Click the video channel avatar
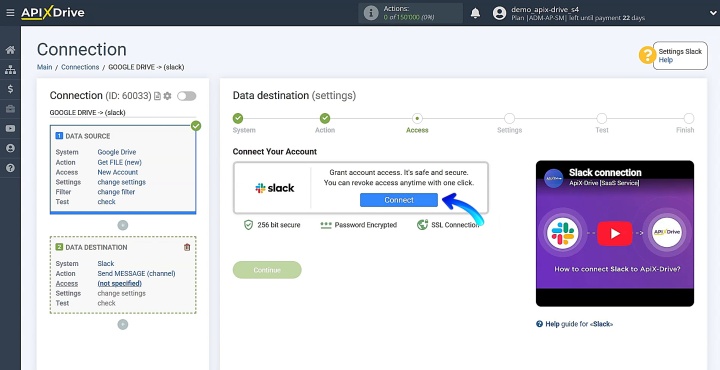The width and height of the screenshot is (720, 370). (554, 178)
